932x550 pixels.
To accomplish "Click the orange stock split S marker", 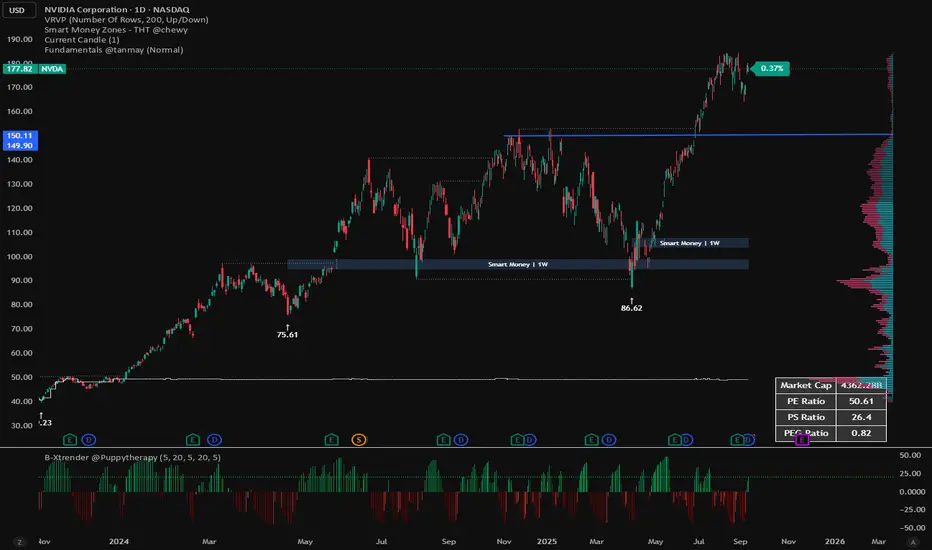I will point(358,440).
